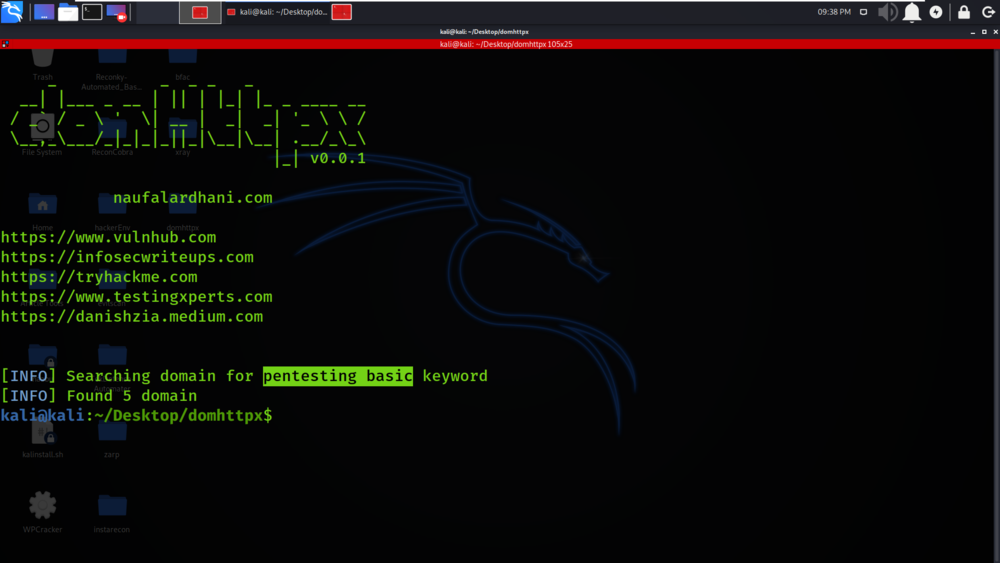Click the naufalardhani.com text

(193, 198)
